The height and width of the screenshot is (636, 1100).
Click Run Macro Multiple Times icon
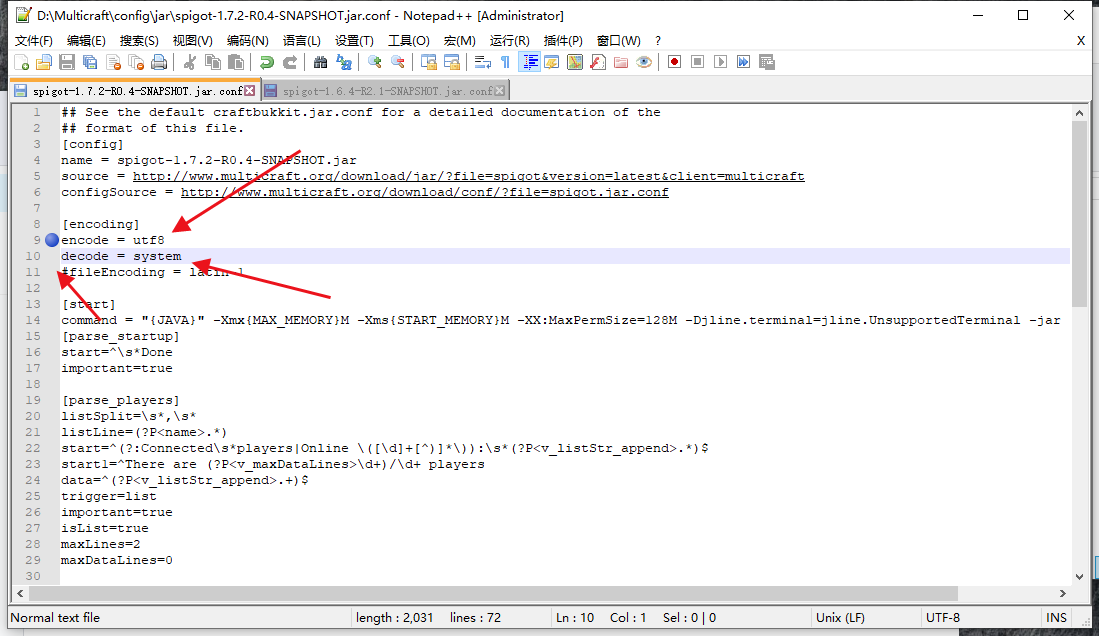744,62
